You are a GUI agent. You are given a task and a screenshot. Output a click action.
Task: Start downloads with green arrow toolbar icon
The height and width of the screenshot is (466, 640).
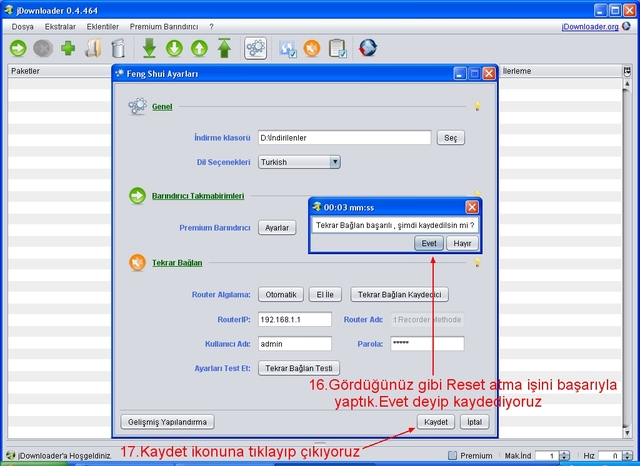[18, 48]
